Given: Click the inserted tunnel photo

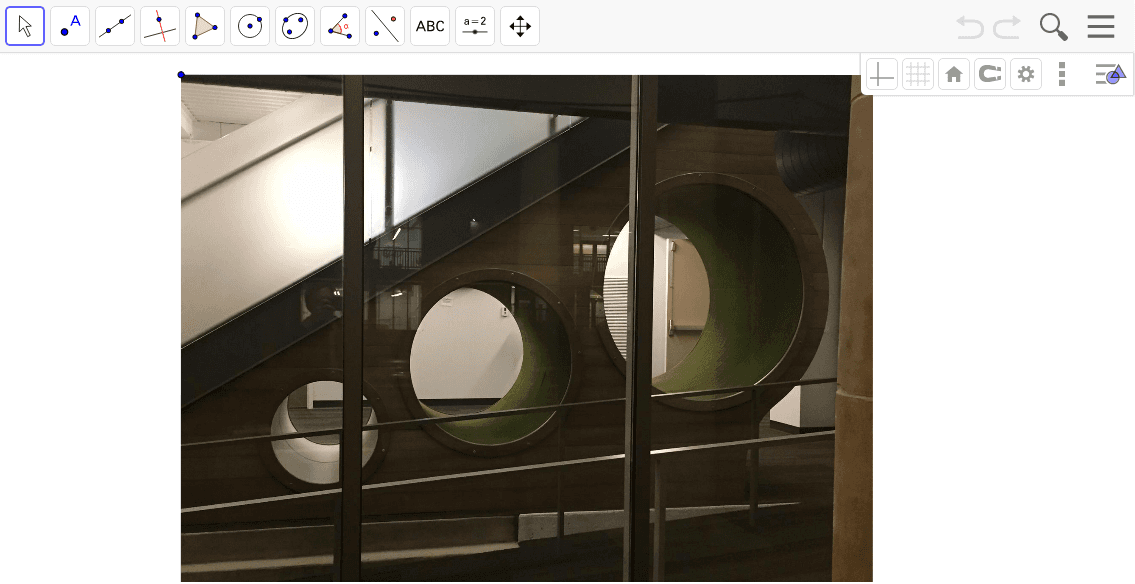Looking at the screenshot, I should 526,329.
